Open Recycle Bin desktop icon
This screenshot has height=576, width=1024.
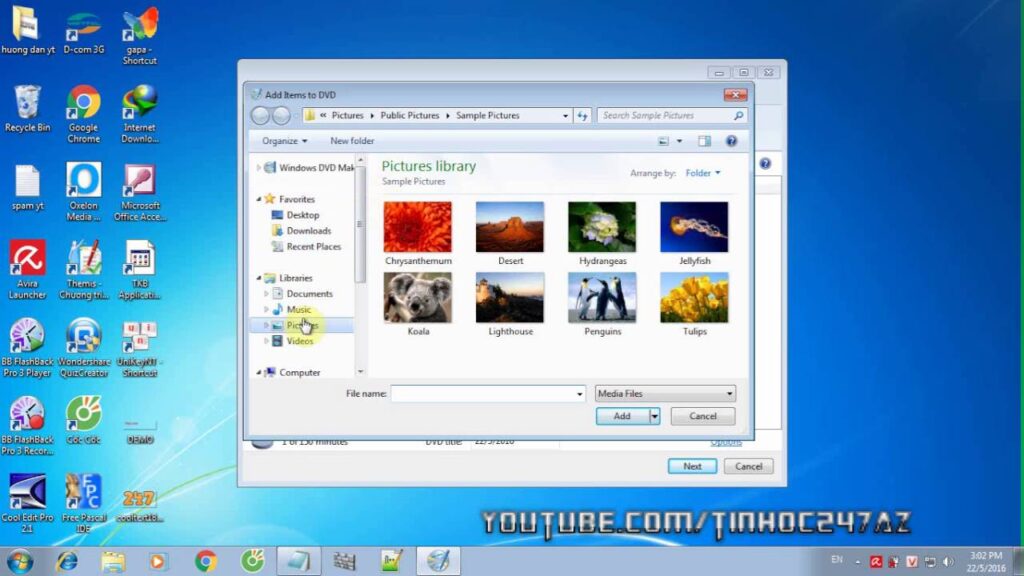(x=27, y=108)
